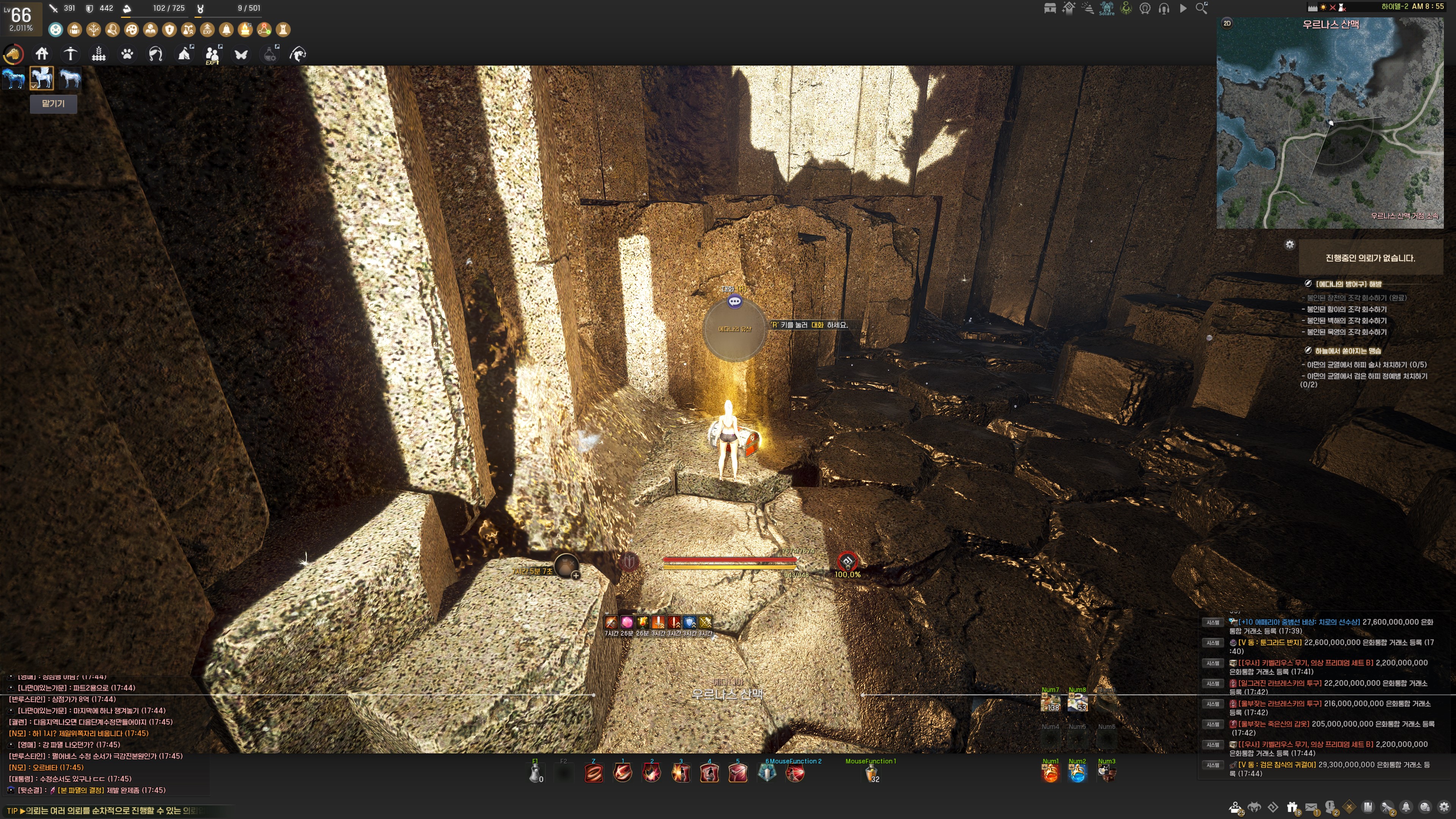Screen dimensions: 1456x819
Task: Open the magnifier search icon at top
Action: pyautogui.click(x=1202, y=8)
